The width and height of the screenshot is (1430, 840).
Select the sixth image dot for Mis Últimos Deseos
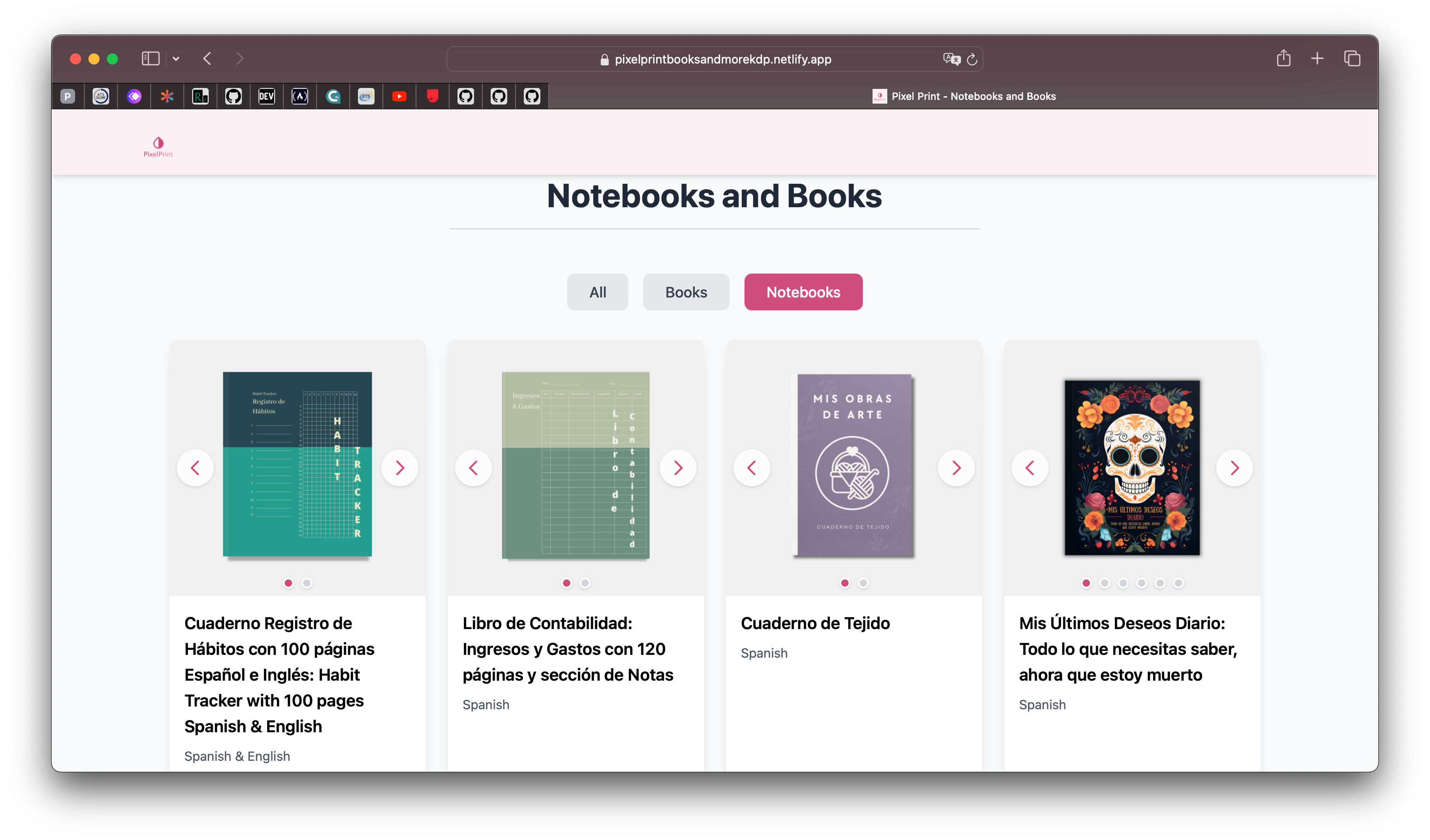click(1178, 583)
